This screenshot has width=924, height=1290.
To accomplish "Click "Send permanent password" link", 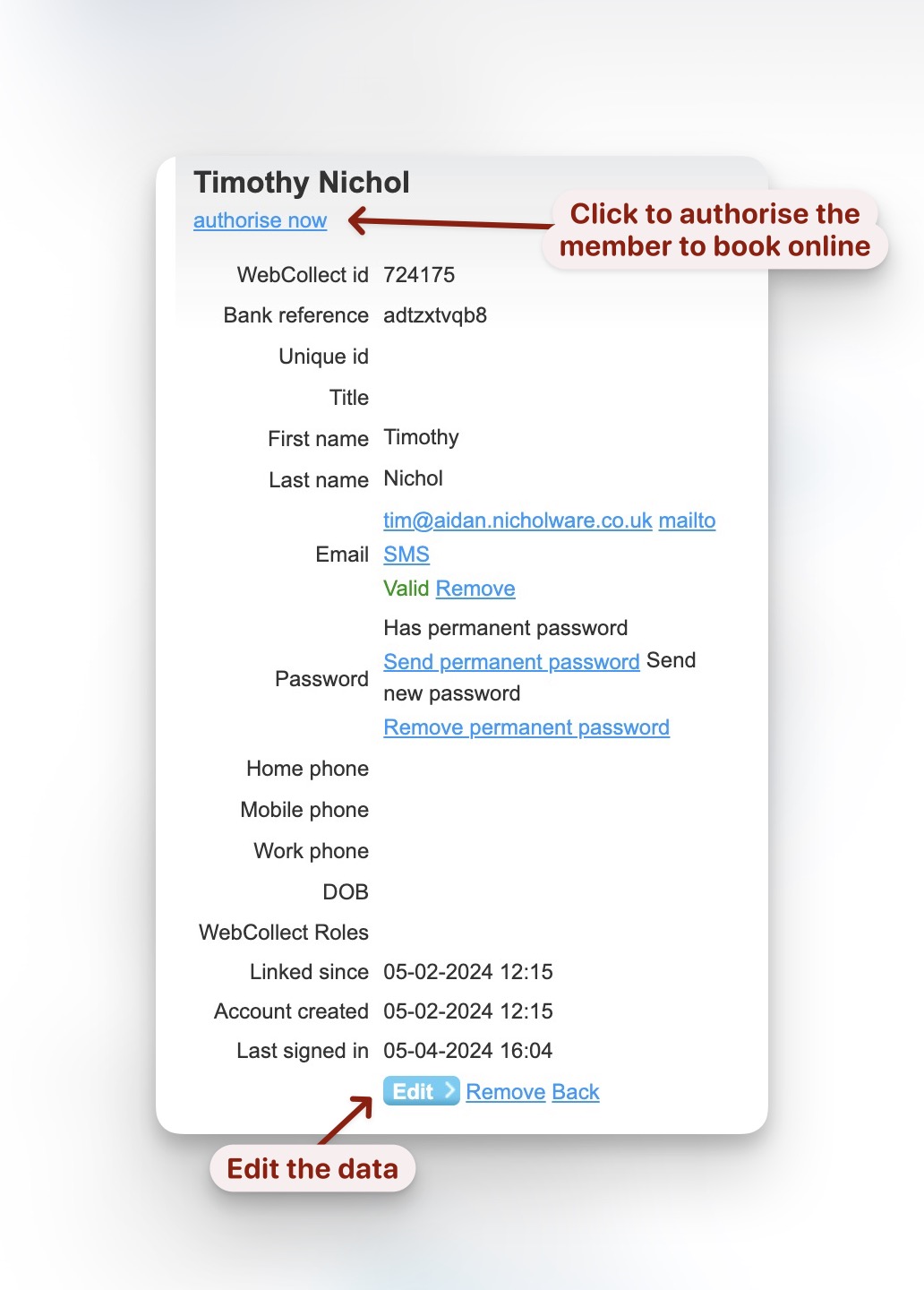I will 511,662.
